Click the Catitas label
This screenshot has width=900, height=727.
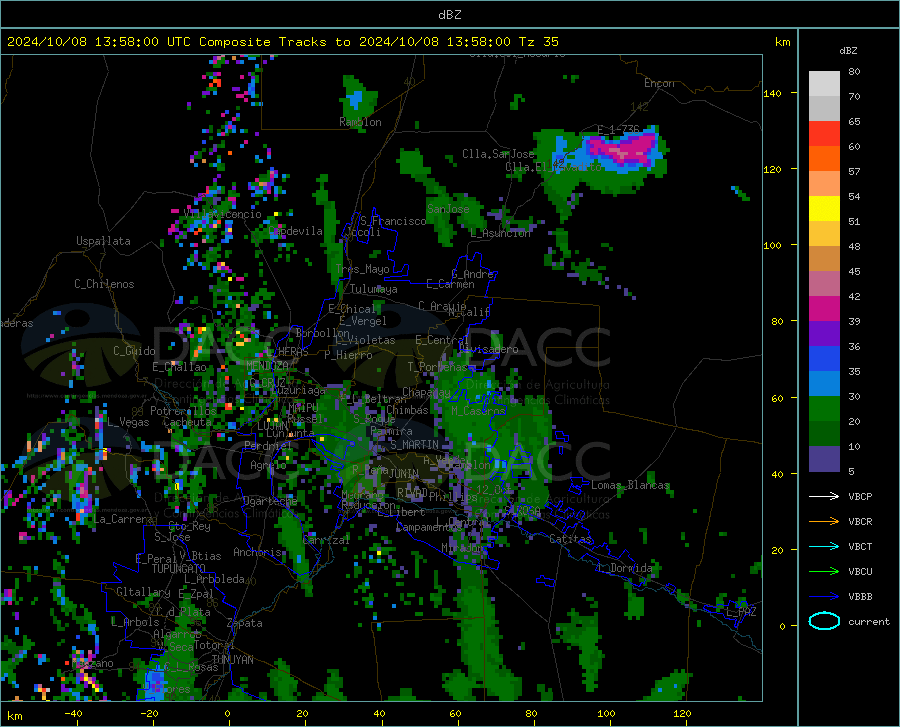pyautogui.click(x=571, y=539)
